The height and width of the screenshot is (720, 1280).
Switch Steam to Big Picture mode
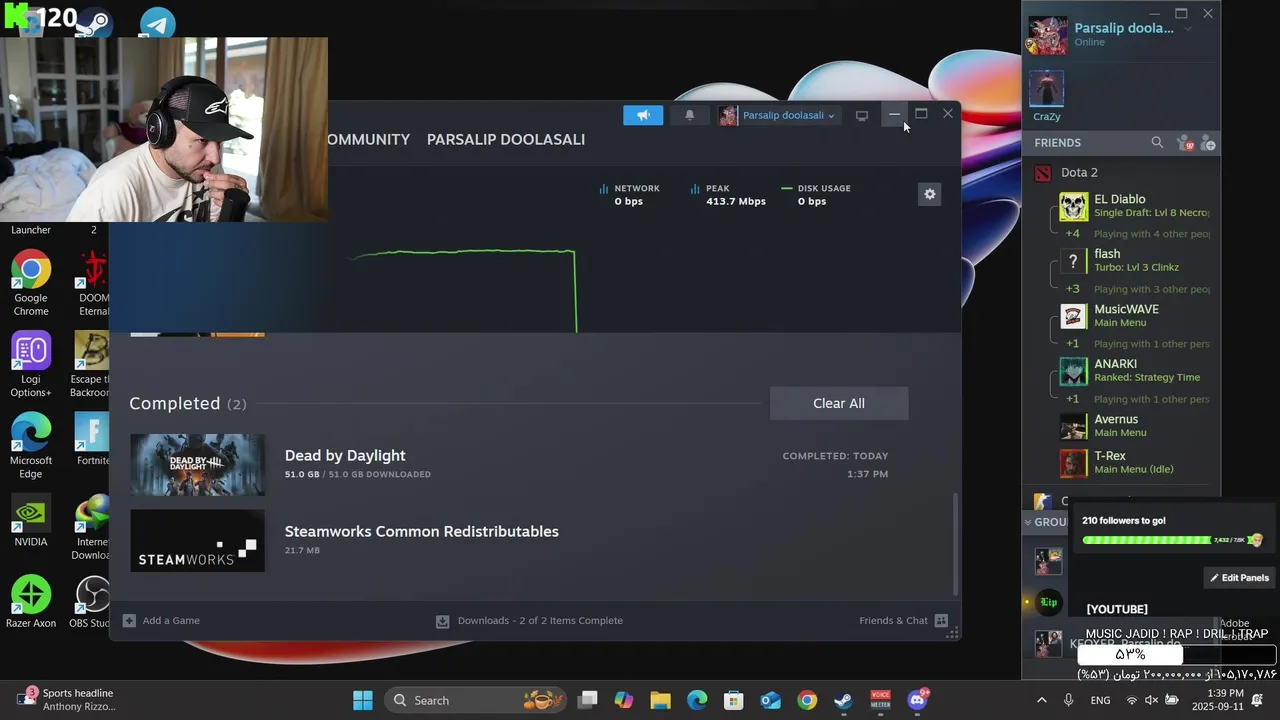click(x=861, y=115)
